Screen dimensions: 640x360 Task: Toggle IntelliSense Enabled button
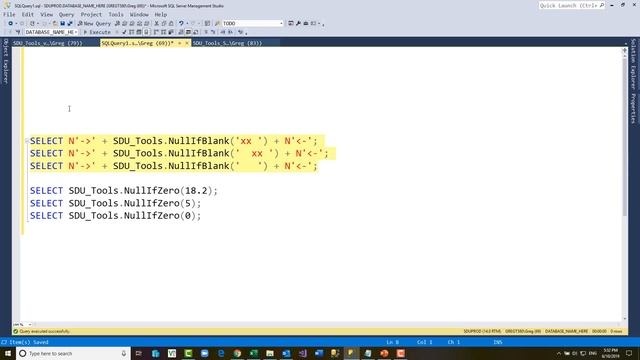pyautogui.click(x=146, y=32)
